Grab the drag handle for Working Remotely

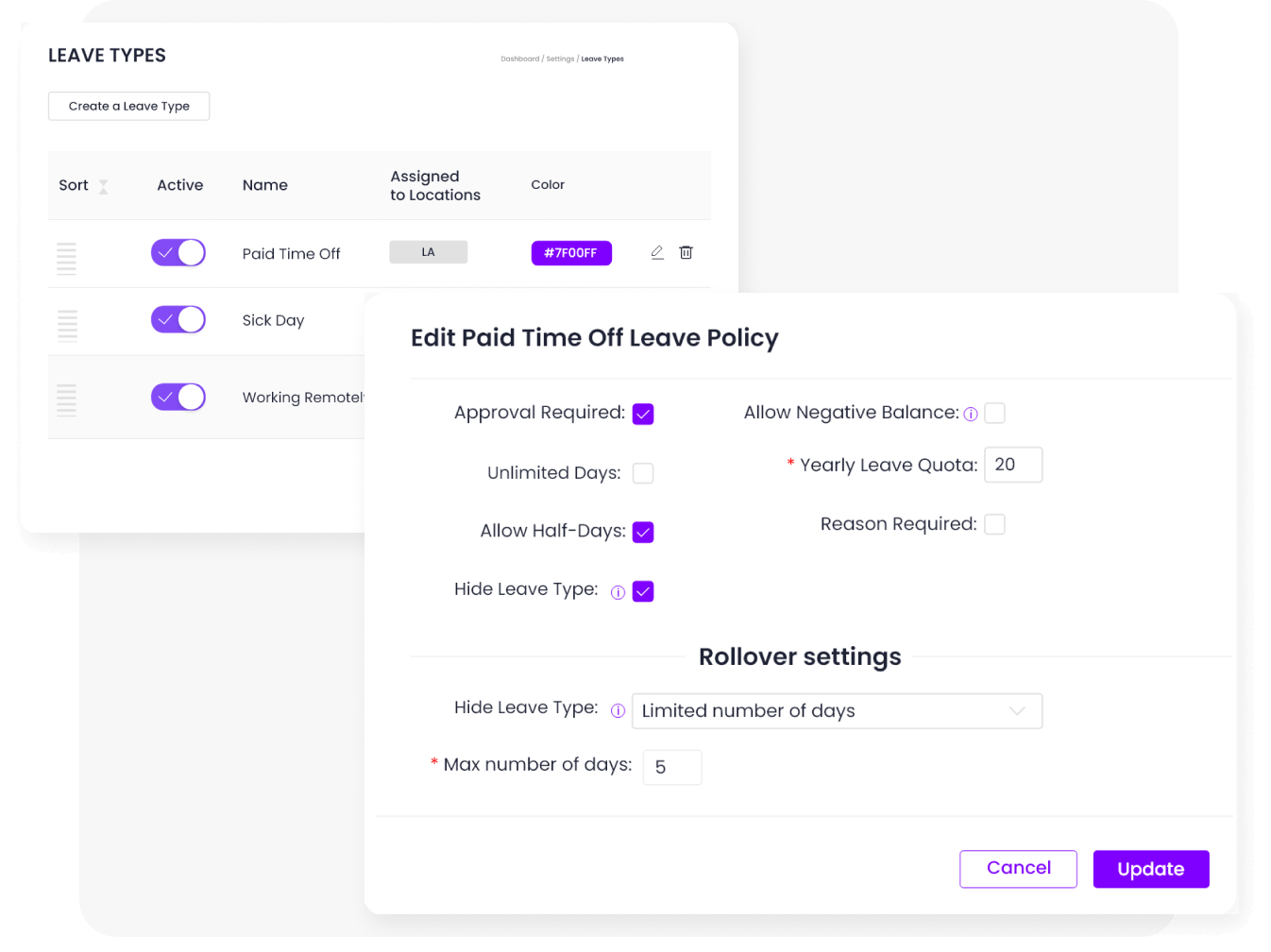pos(66,399)
